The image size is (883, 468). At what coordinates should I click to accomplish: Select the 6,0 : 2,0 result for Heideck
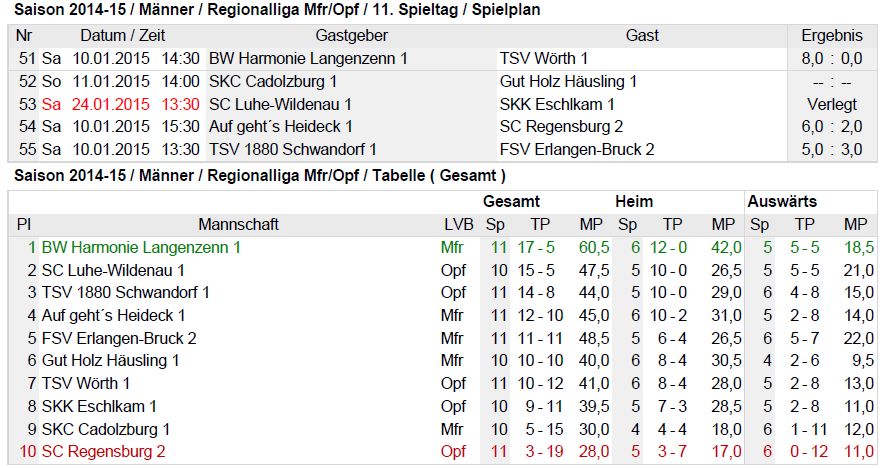(x=832, y=127)
